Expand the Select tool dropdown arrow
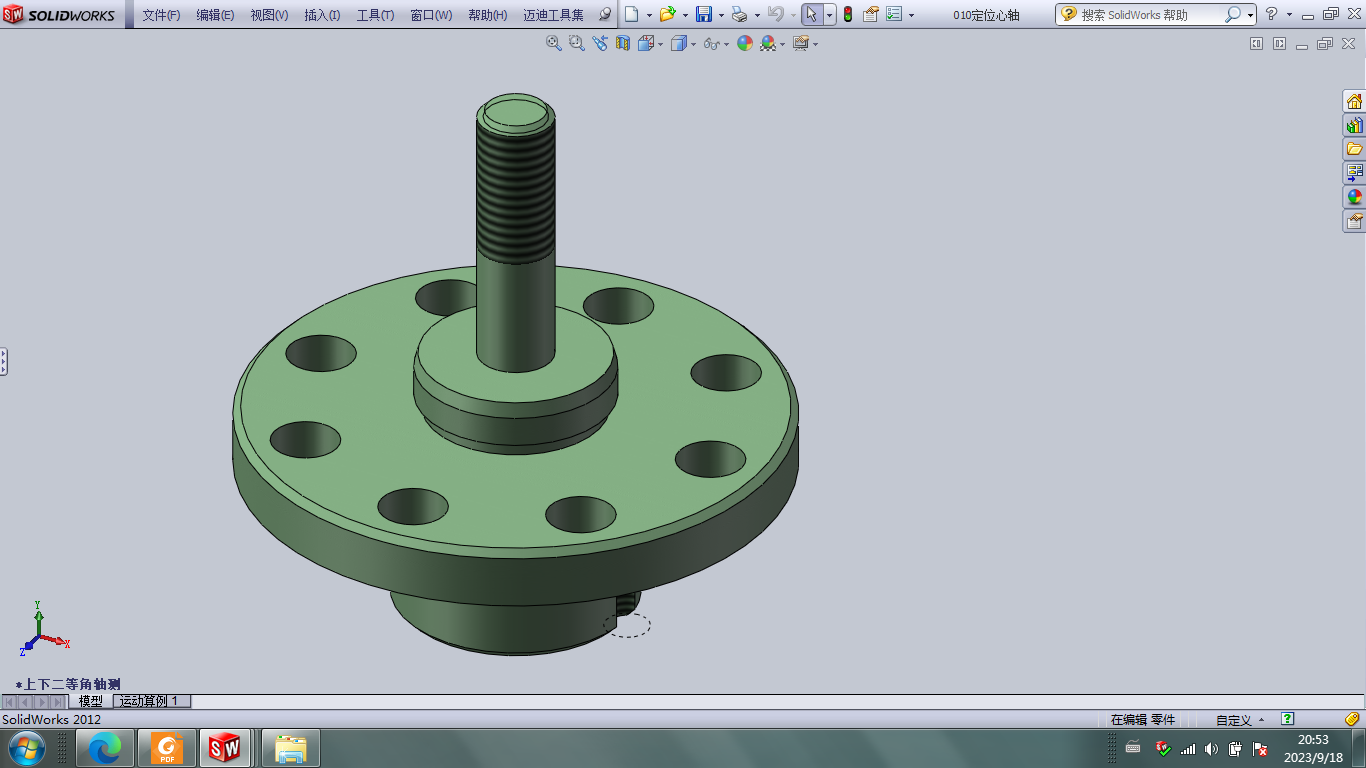 [830, 15]
